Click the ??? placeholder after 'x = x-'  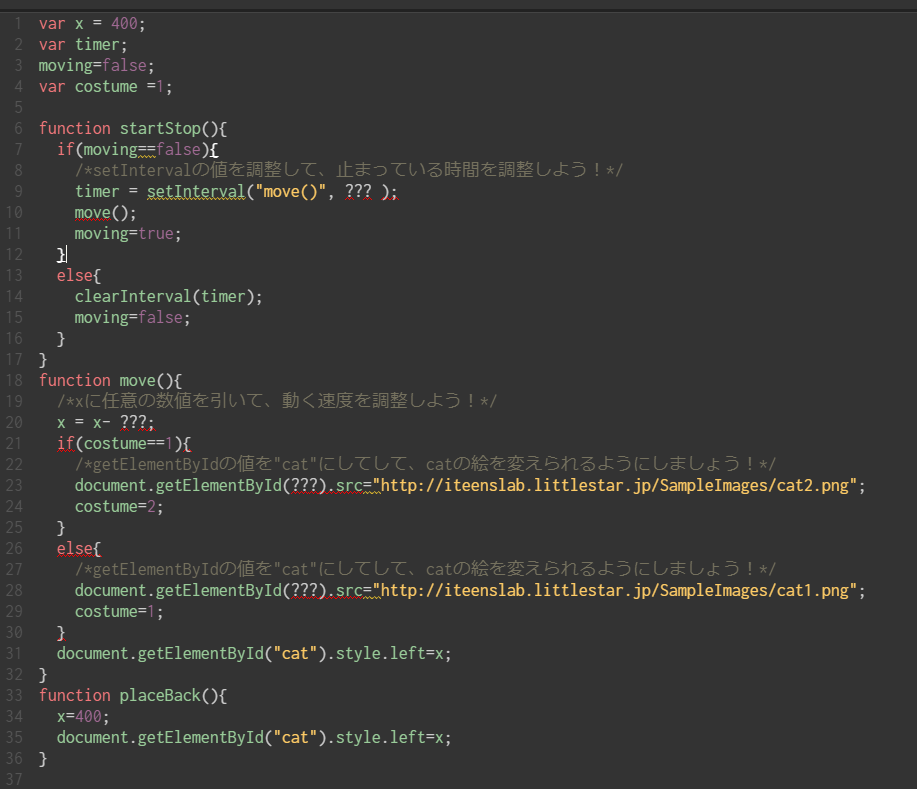134,422
